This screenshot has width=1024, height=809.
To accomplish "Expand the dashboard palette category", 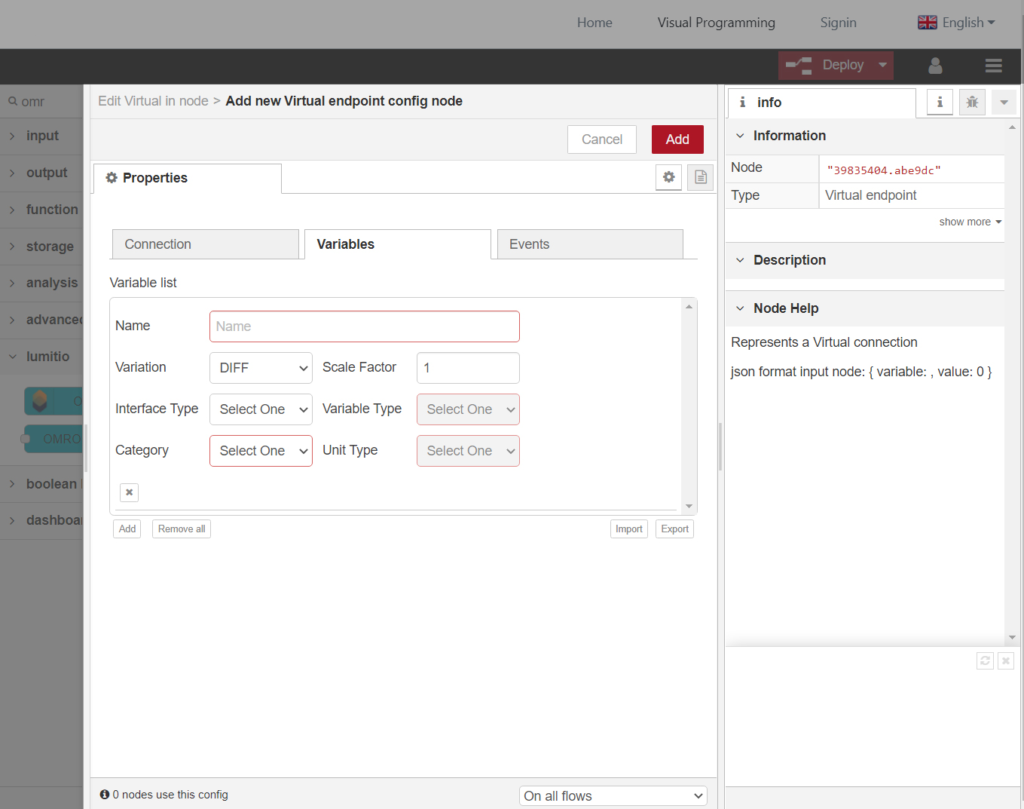I will (42, 520).
